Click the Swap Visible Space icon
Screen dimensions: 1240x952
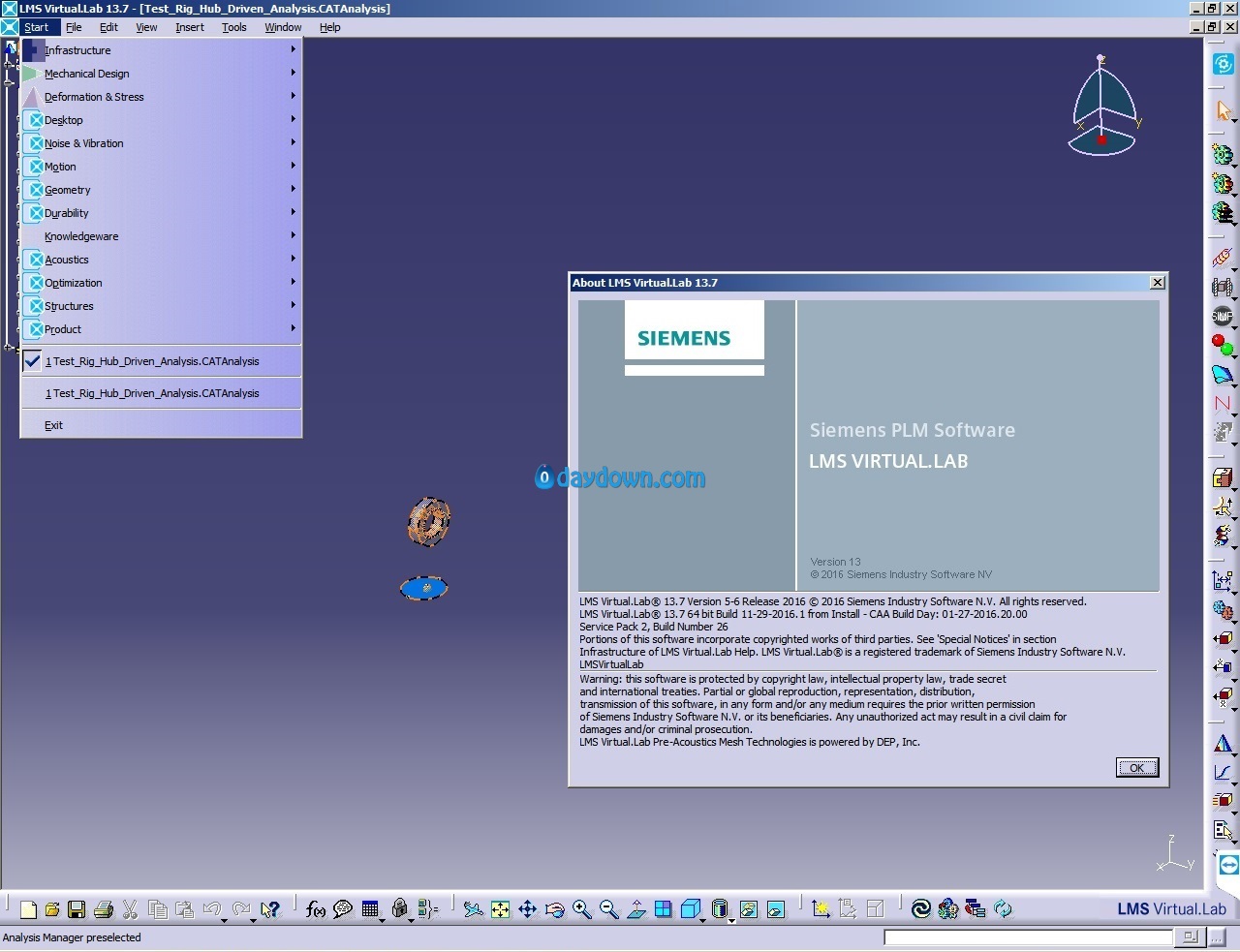(775, 909)
